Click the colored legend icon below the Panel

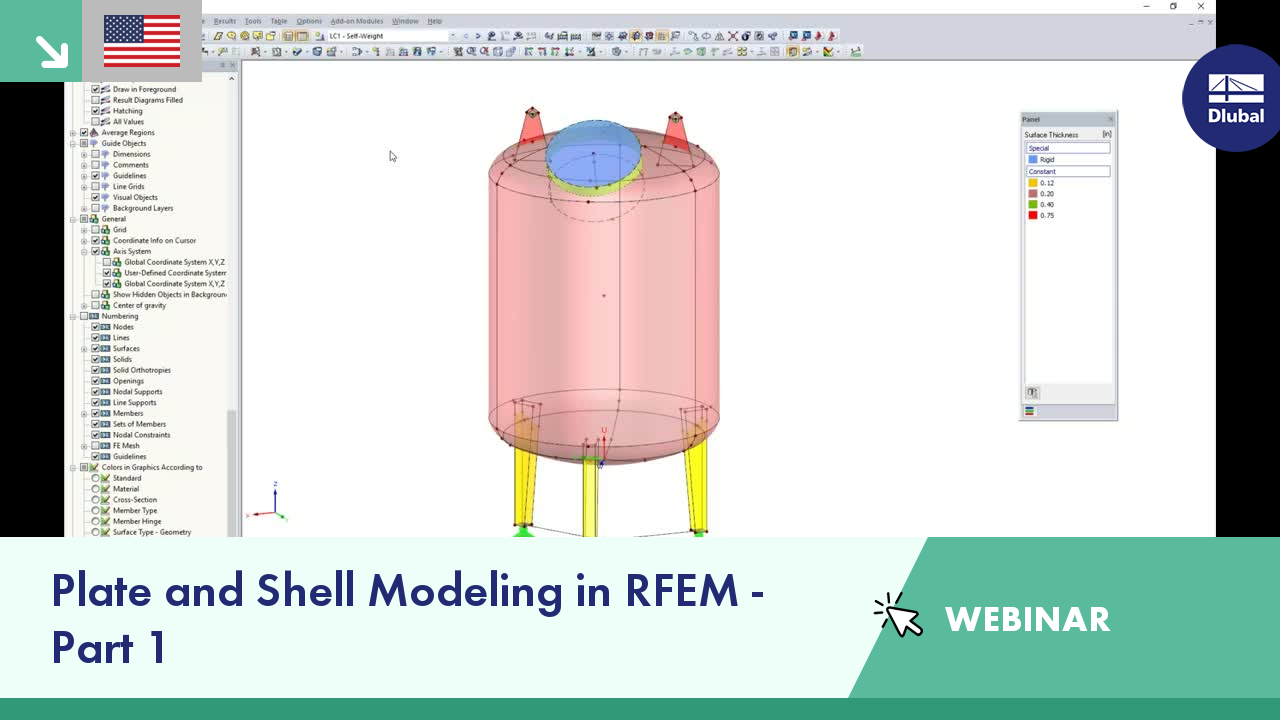click(x=1029, y=411)
